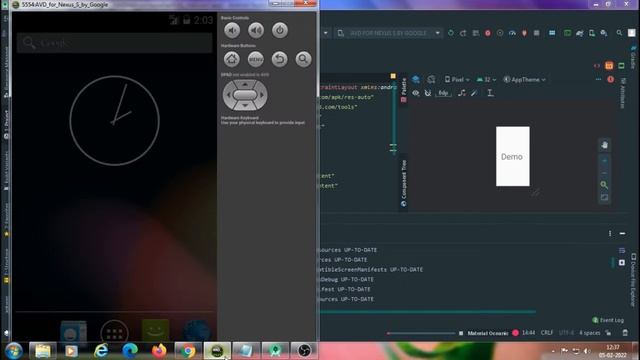The width and height of the screenshot is (640, 360).
Task: Switch to Code view mode icon
Action: coord(597,66)
